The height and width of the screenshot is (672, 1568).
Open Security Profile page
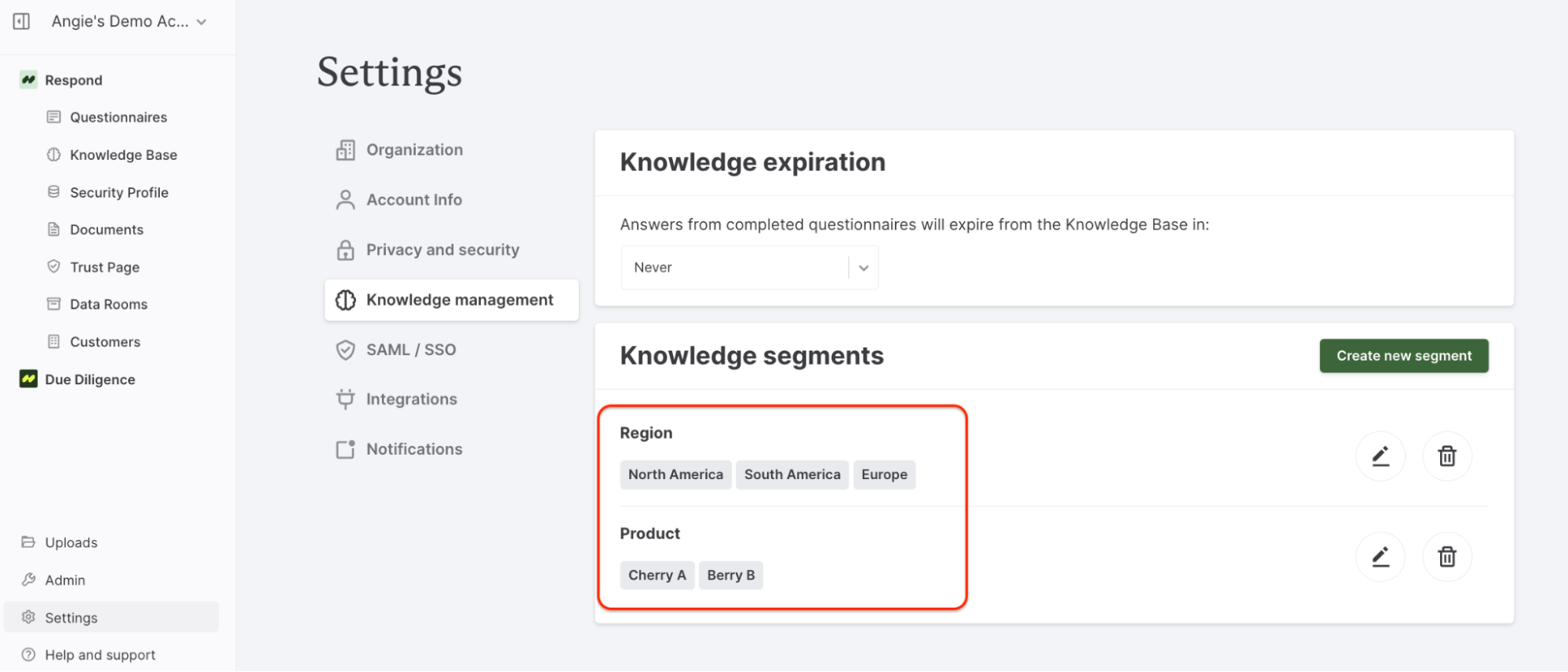coord(119,192)
